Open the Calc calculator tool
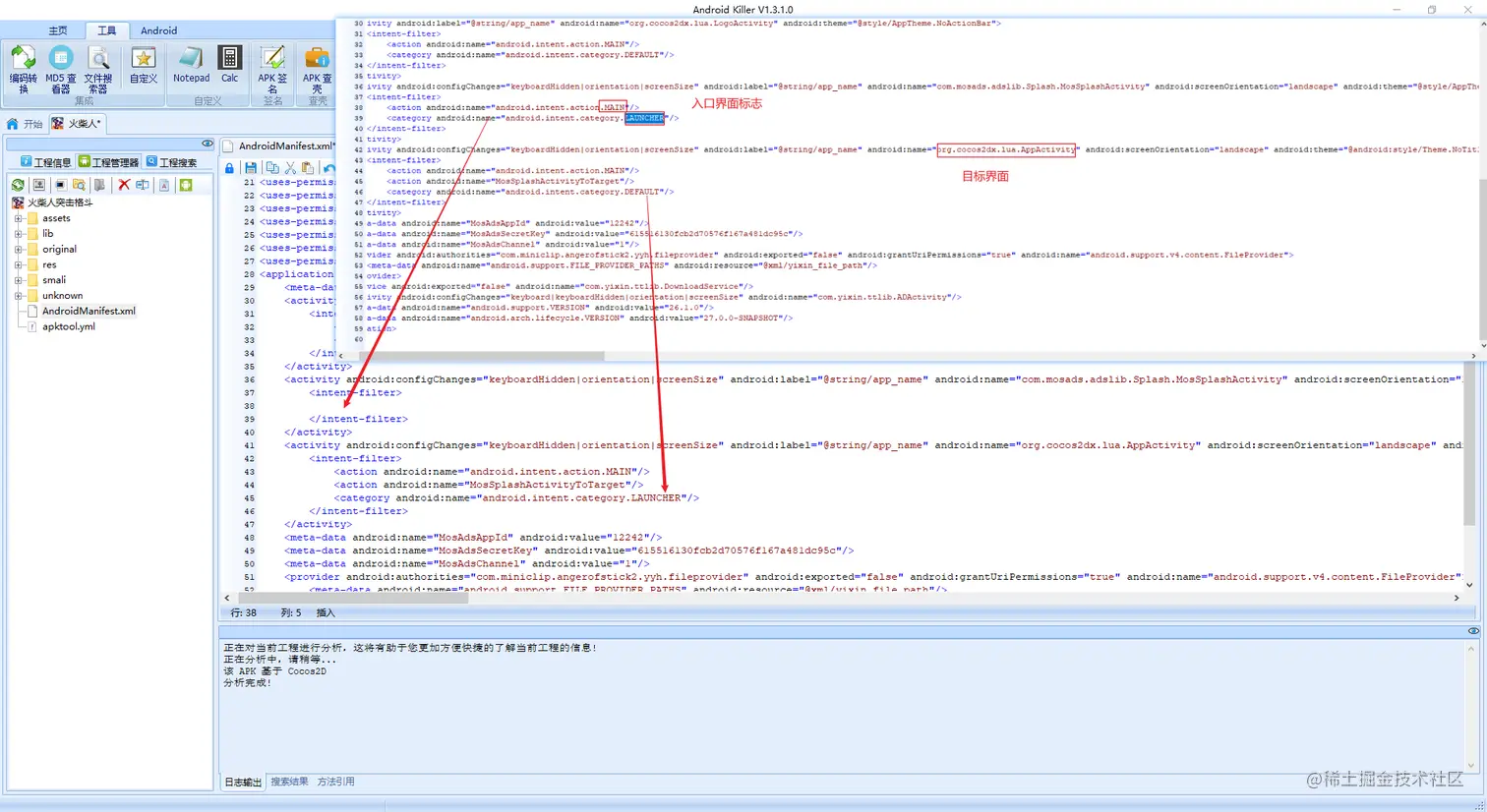This screenshot has width=1487, height=812. (229, 65)
